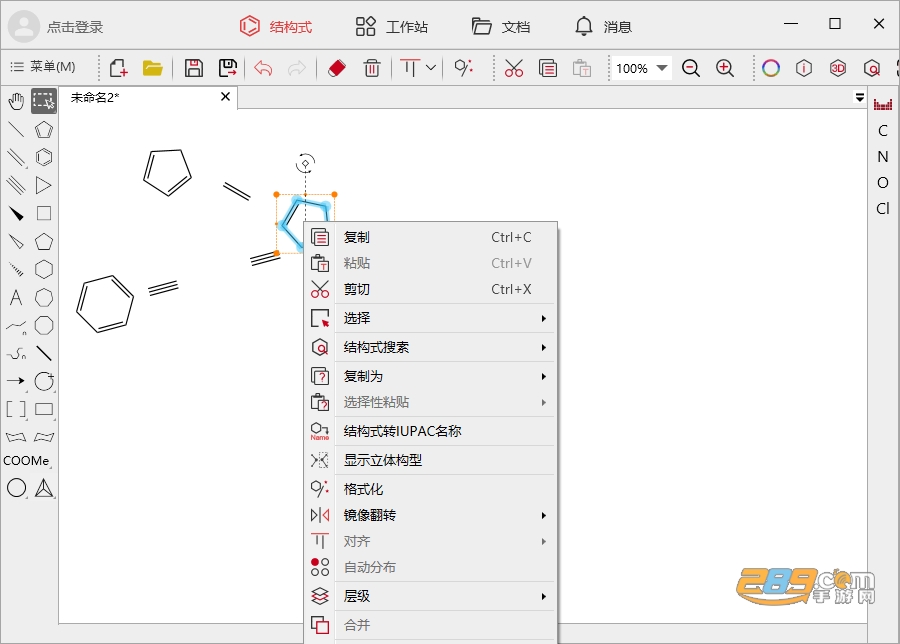The width and height of the screenshot is (900, 644).
Task: Open the 工作站 section
Action: [x=391, y=26]
